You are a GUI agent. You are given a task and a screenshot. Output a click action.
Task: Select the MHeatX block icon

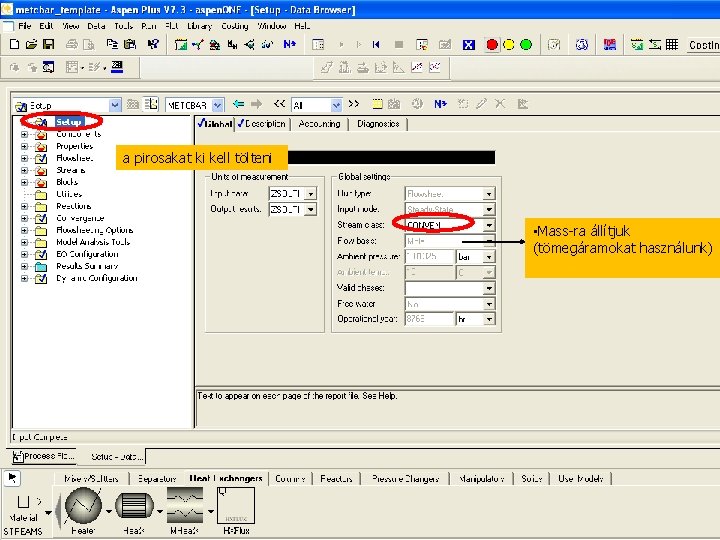click(185, 506)
